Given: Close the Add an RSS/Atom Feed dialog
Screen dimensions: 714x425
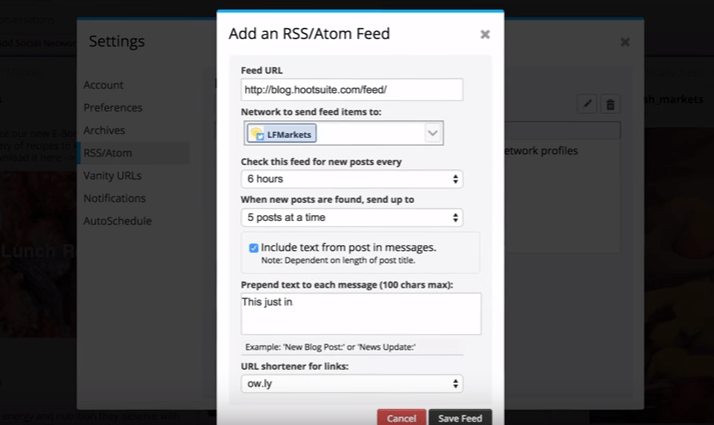Looking at the screenshot, I should tap(485, 35).
